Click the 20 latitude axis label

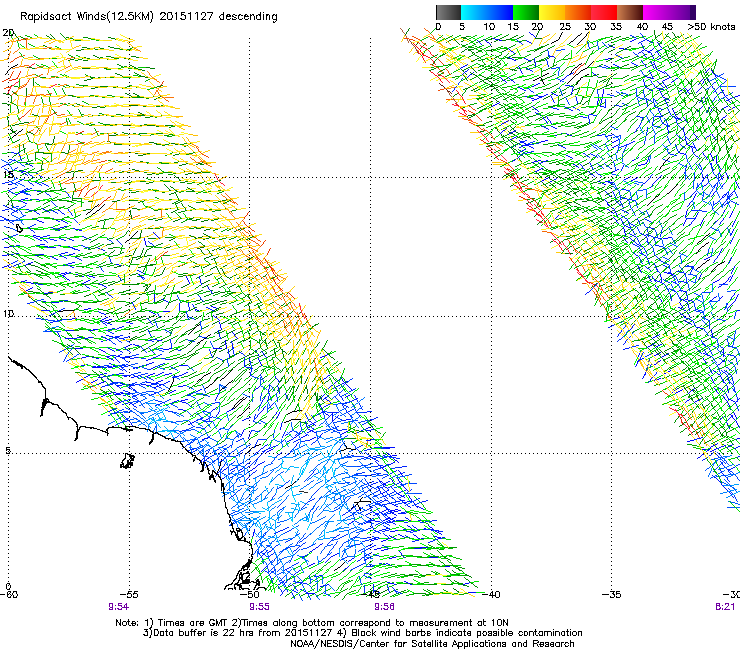pos(8,33)
